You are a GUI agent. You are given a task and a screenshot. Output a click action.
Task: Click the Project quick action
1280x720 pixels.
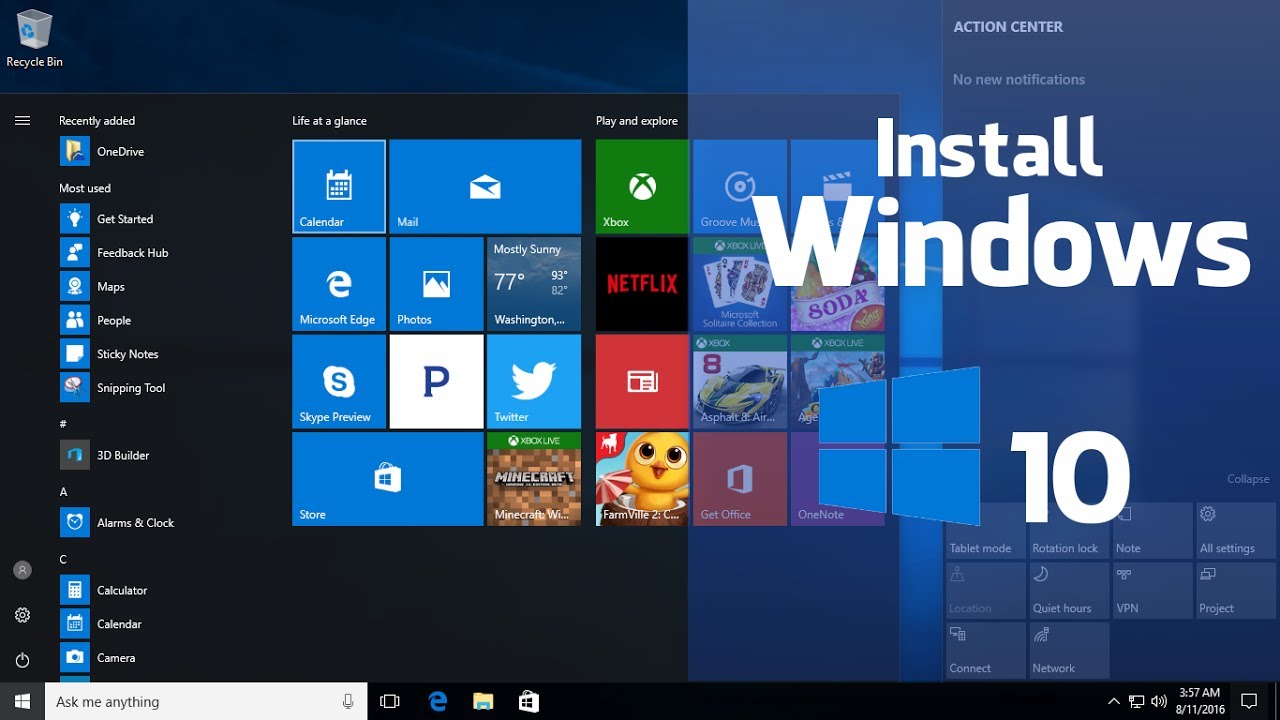click(x=1236, y=590)
